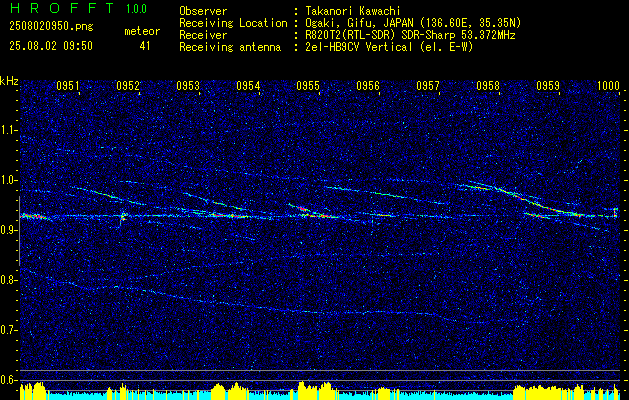The image size is (629, 400).
Task: Select the 2el-HB9CV Vertical antenna text
Action: point(389,47)
